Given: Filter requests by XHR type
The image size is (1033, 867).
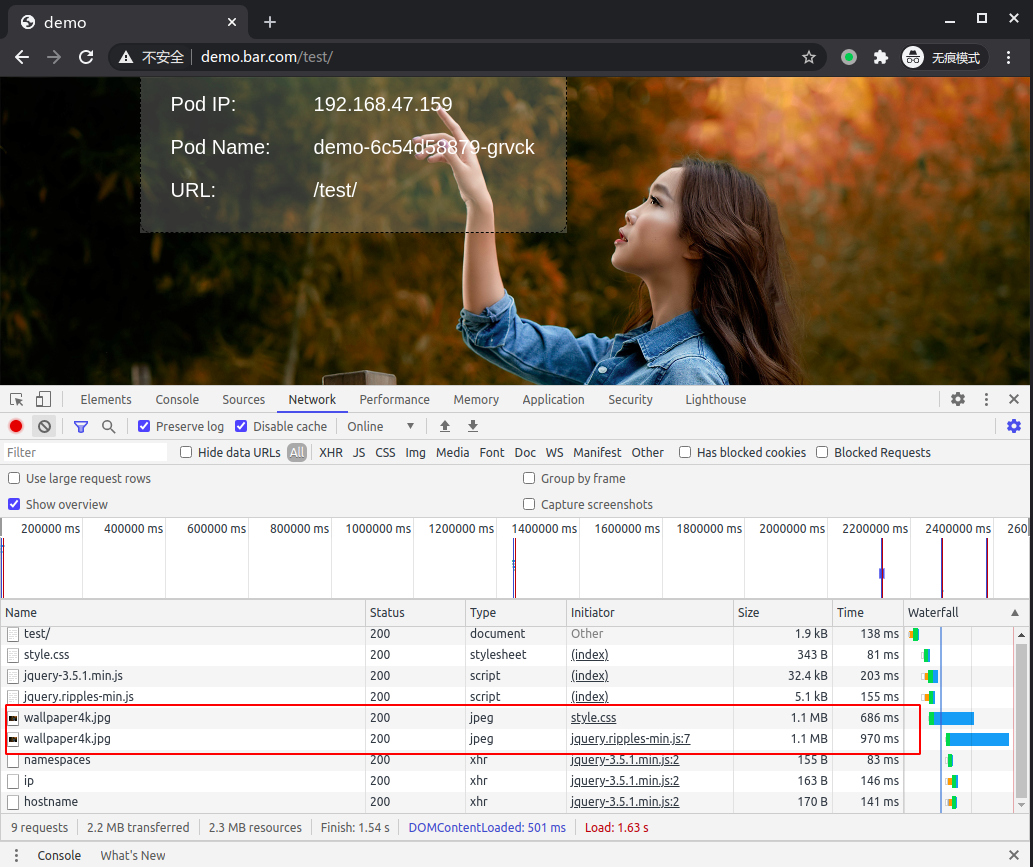Looking at the screenshot, I should [x=330, y=452].
